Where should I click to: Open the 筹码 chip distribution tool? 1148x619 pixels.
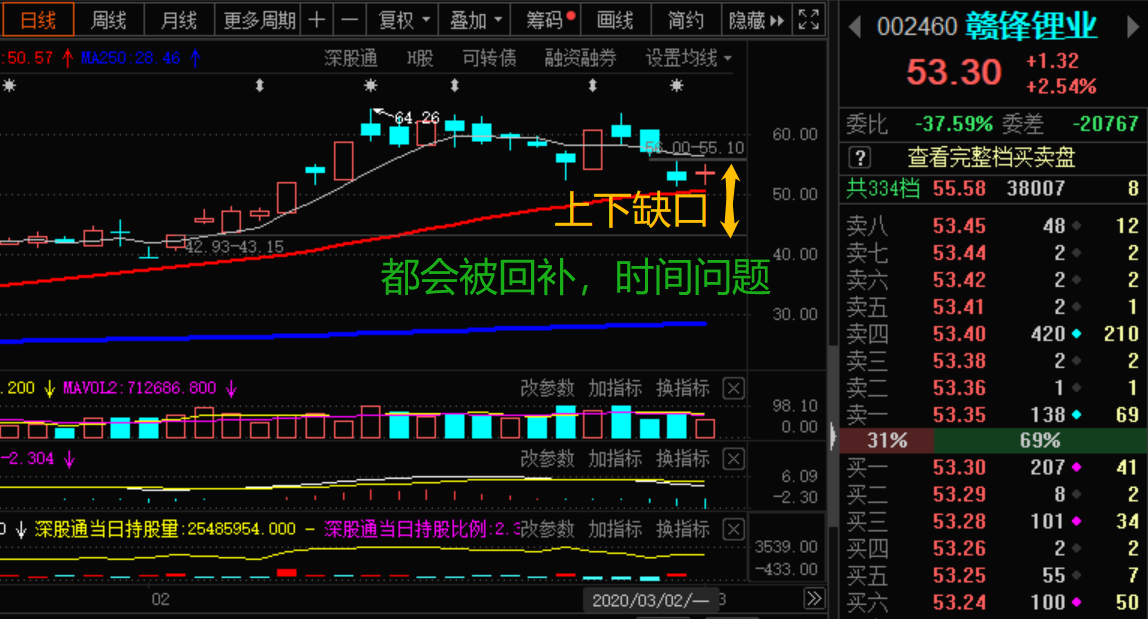545,20
